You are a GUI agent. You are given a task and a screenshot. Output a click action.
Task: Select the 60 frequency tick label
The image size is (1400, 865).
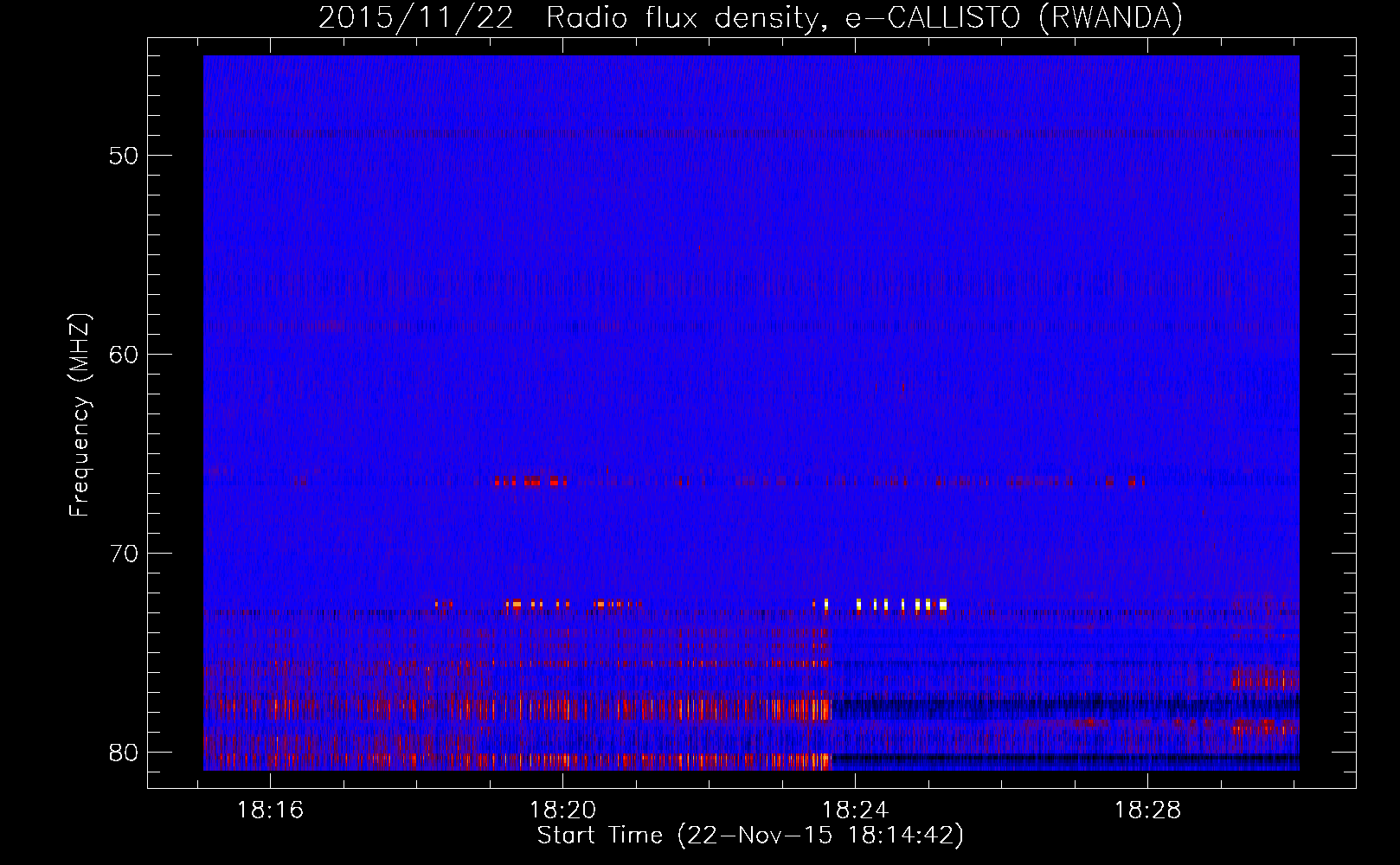124,355
